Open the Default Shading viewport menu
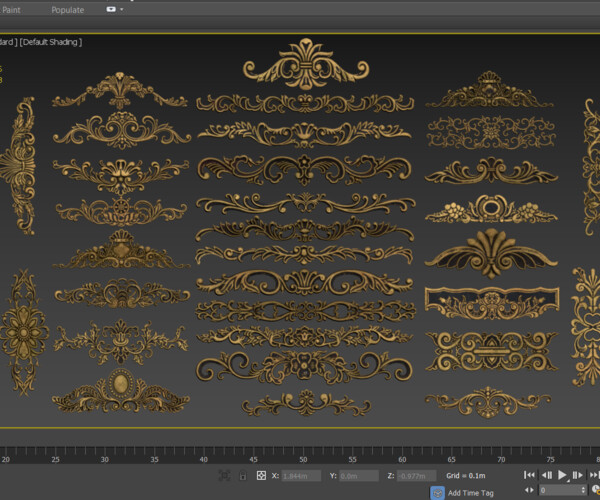Image resolution: width=600 pixels, height=500 pixels. (x=51, y=42)
